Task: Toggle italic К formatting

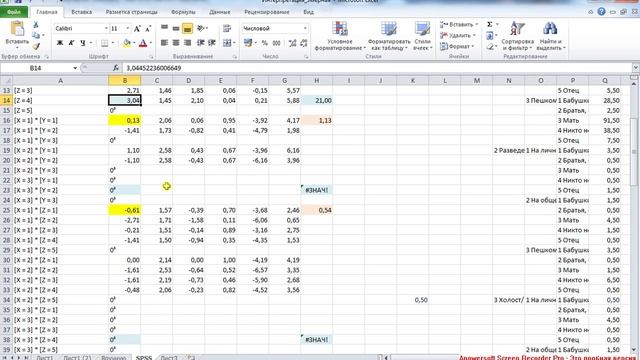Action: pyautogui.click(x=71, y=42)
